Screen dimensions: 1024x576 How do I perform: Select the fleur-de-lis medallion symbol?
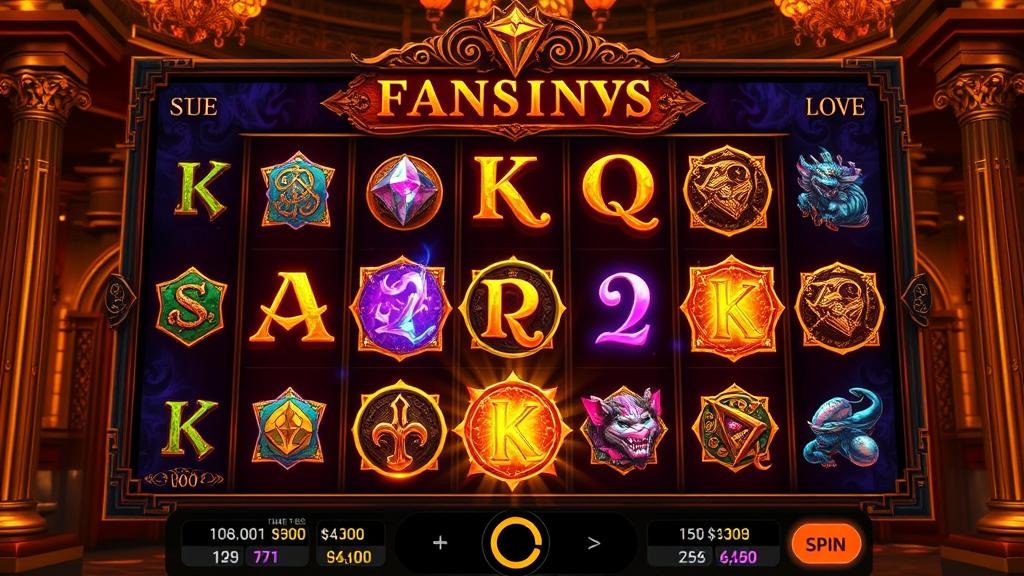[400, 430]
